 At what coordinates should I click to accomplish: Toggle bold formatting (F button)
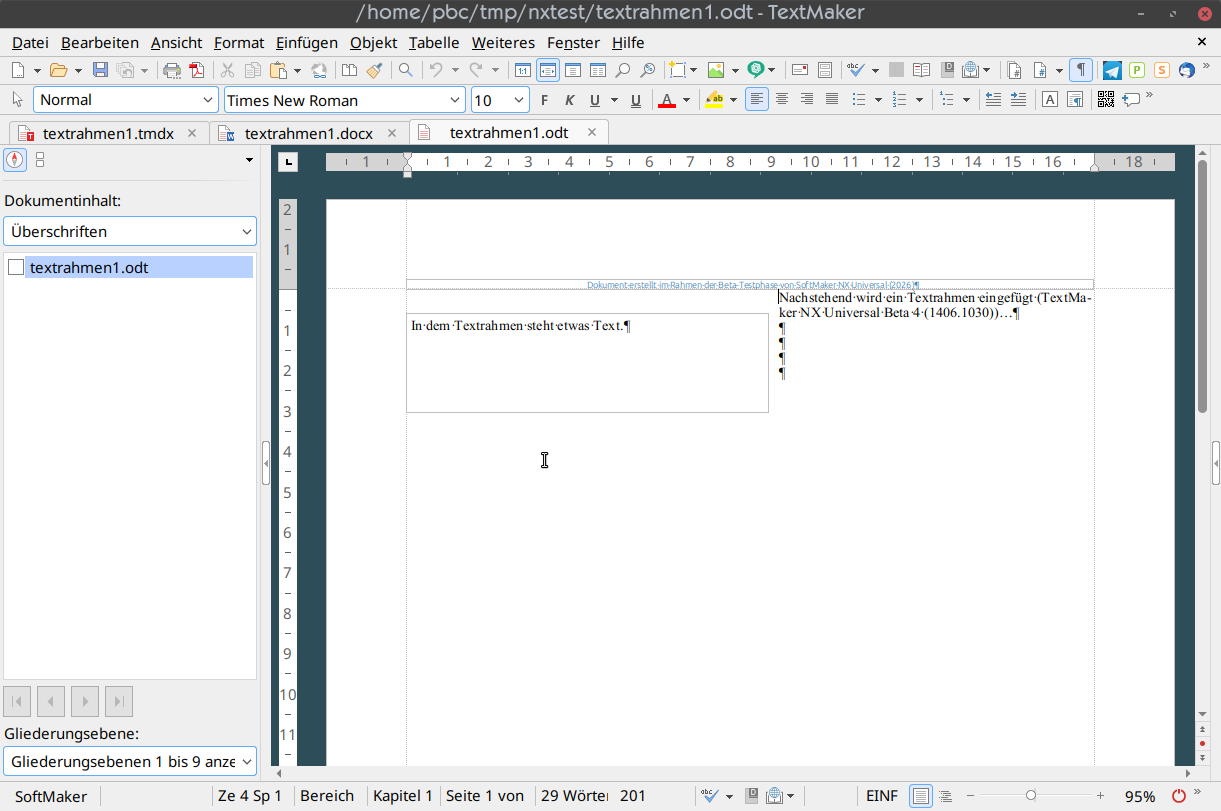(x=544, y=100)
